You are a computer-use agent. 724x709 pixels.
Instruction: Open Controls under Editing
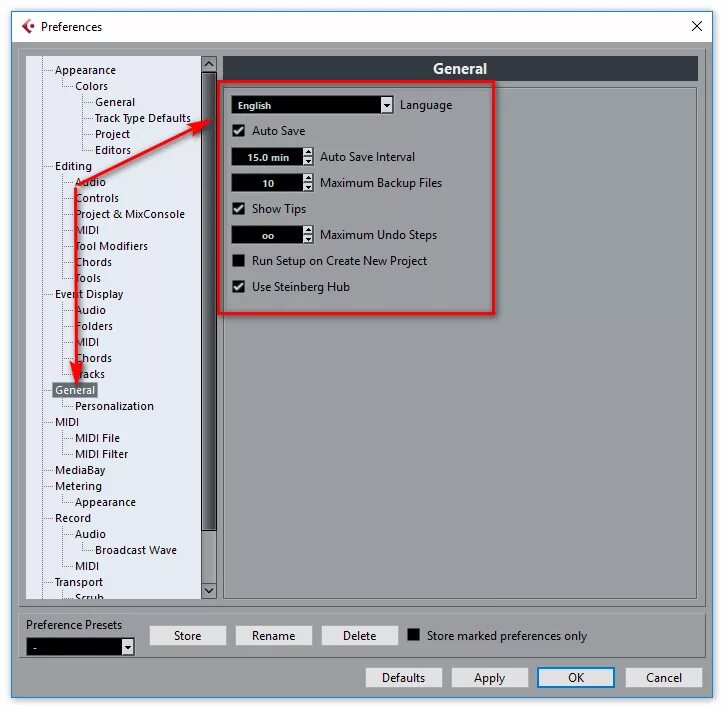coord(97,198)
